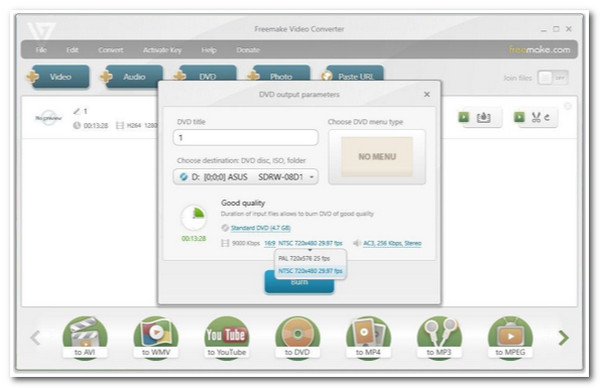Minimize the Freemake Video Converter window

(544, 29)
